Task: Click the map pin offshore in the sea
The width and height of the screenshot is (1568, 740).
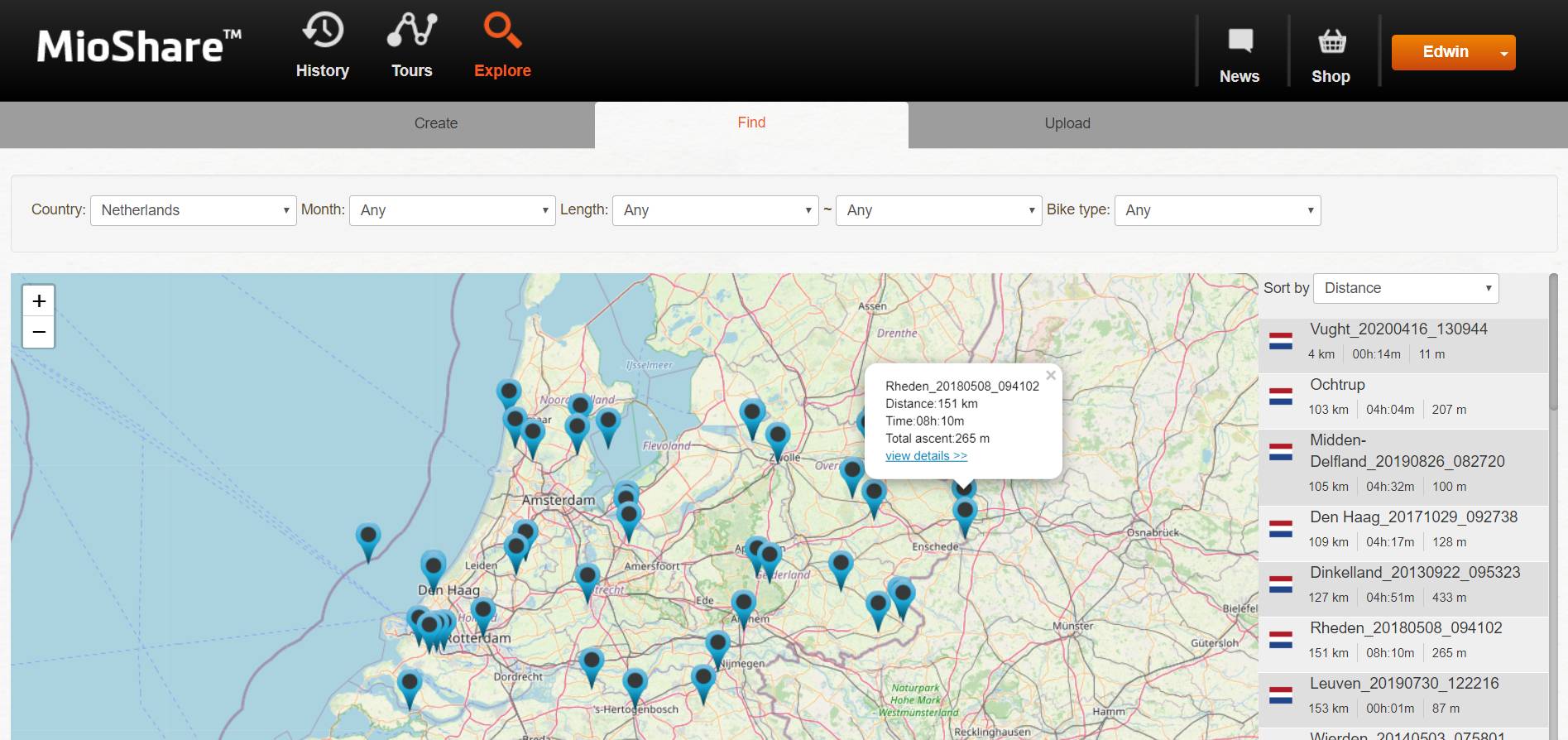Action: [368, 539]
